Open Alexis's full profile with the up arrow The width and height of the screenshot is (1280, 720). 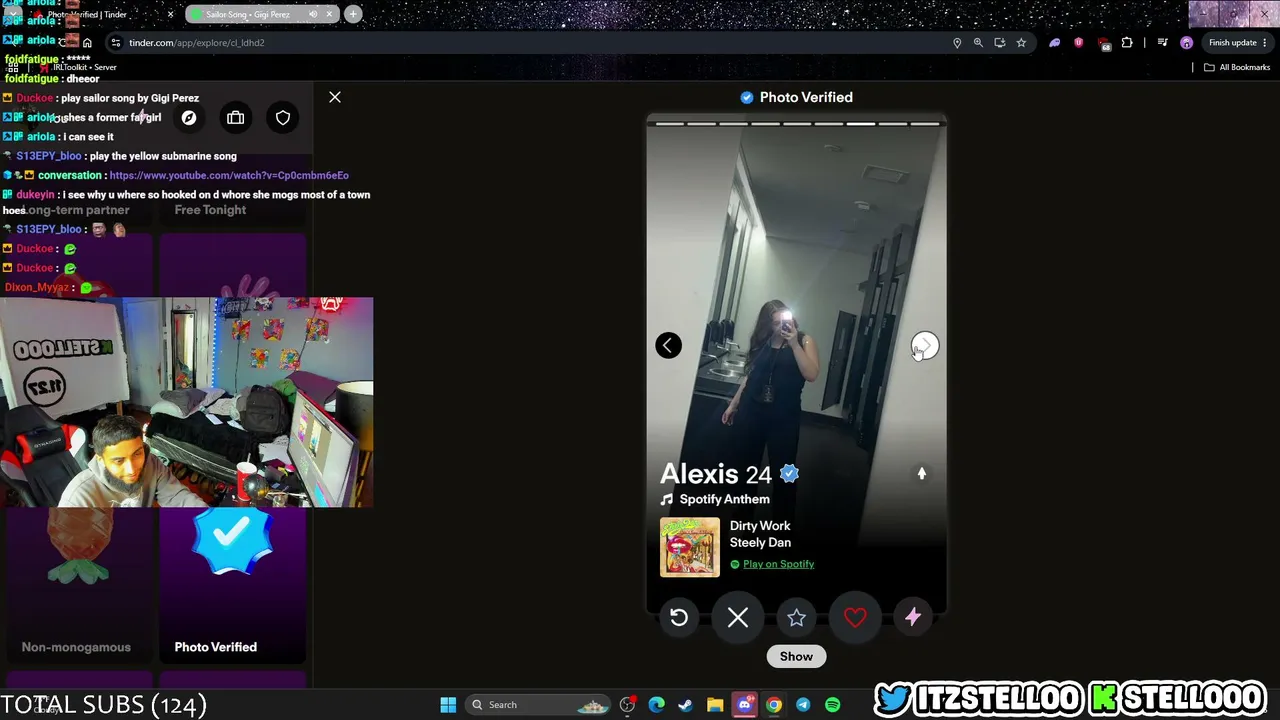[922, 474]
